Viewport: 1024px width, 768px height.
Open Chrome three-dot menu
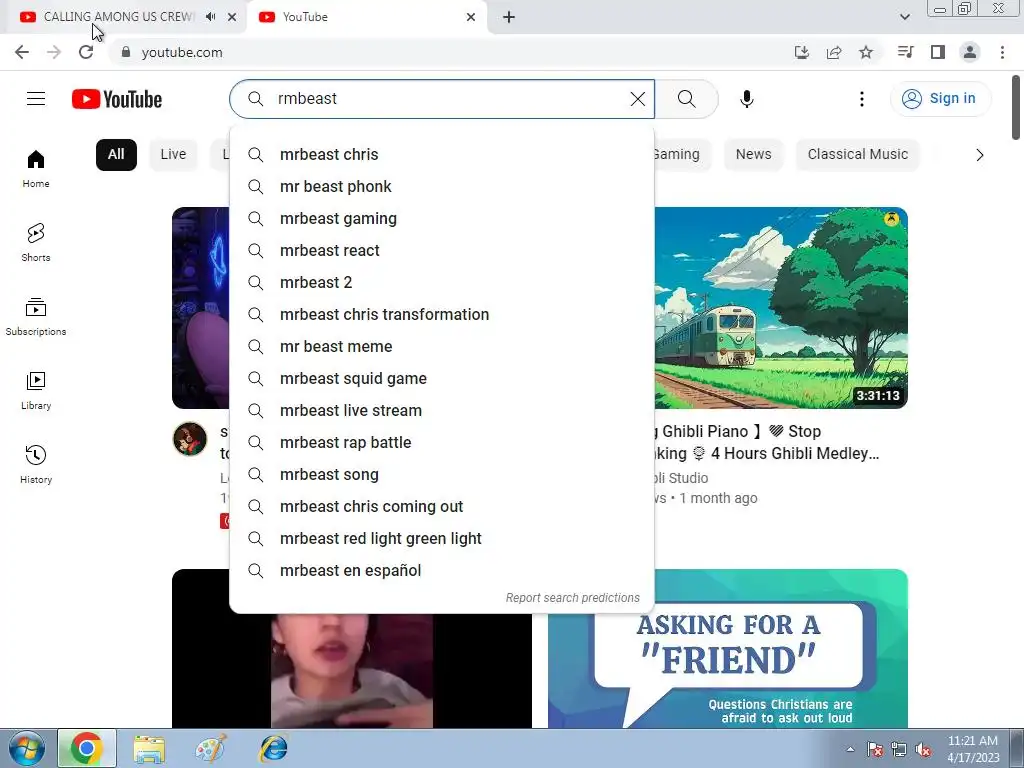tap(1002, 52)
